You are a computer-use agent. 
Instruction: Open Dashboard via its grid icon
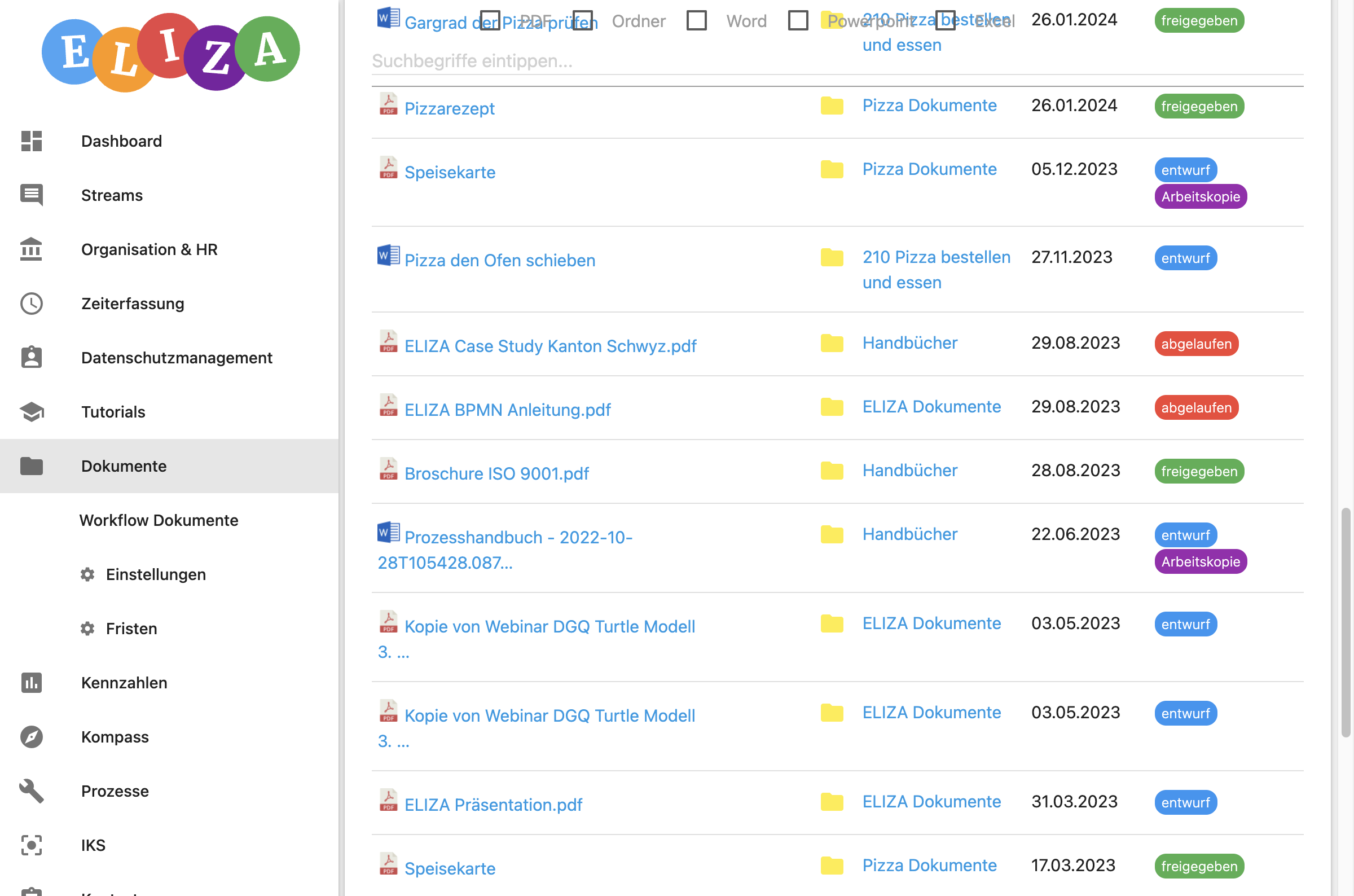pos(32,141)
